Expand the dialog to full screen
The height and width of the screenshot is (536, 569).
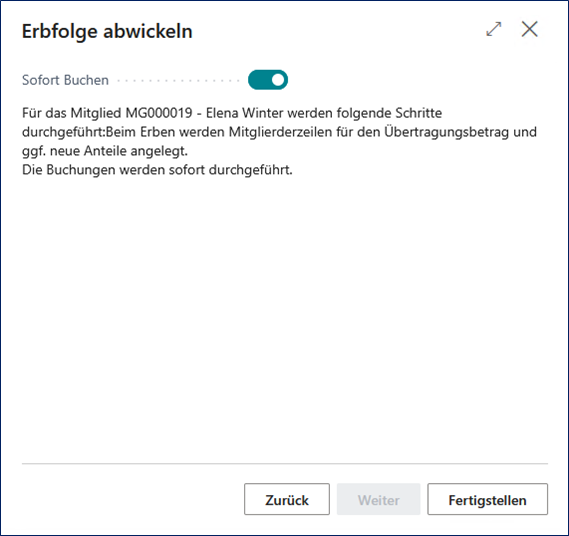click(494, 29)
